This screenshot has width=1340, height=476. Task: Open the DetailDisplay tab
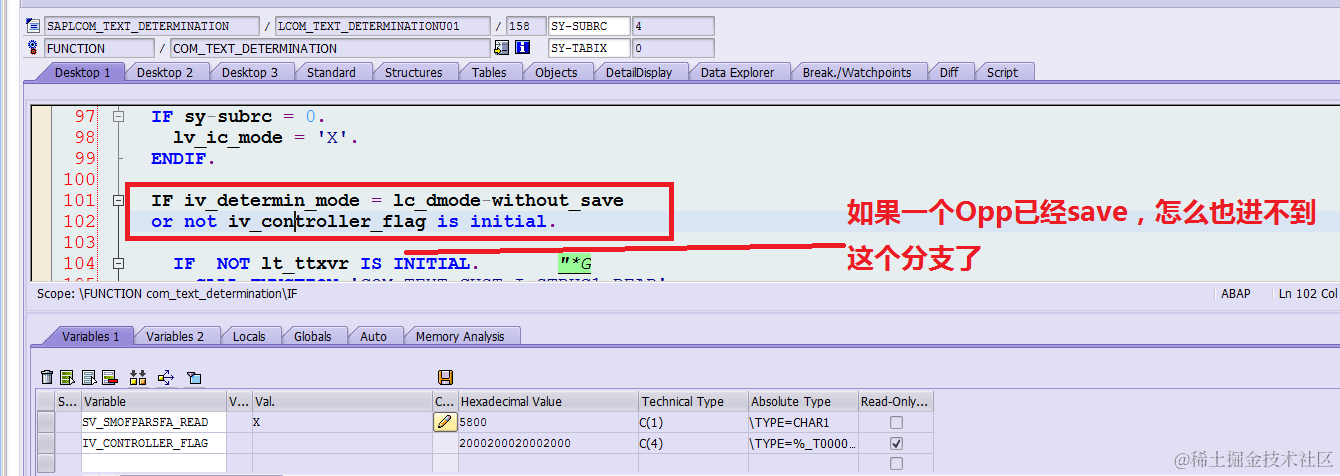639,72
